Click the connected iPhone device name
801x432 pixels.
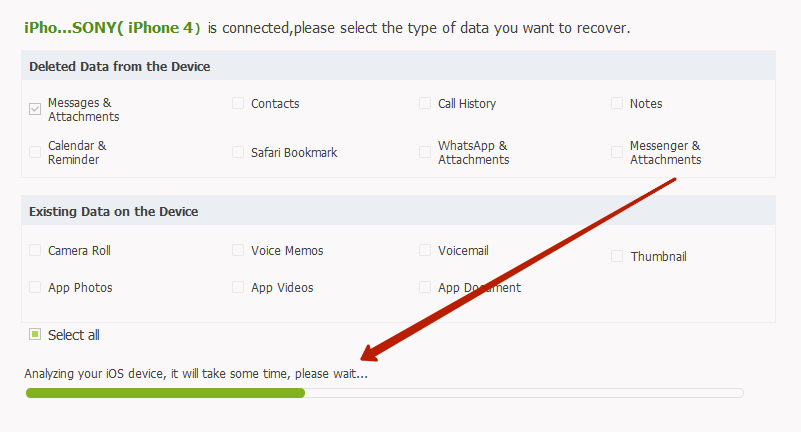coord(112,27)
